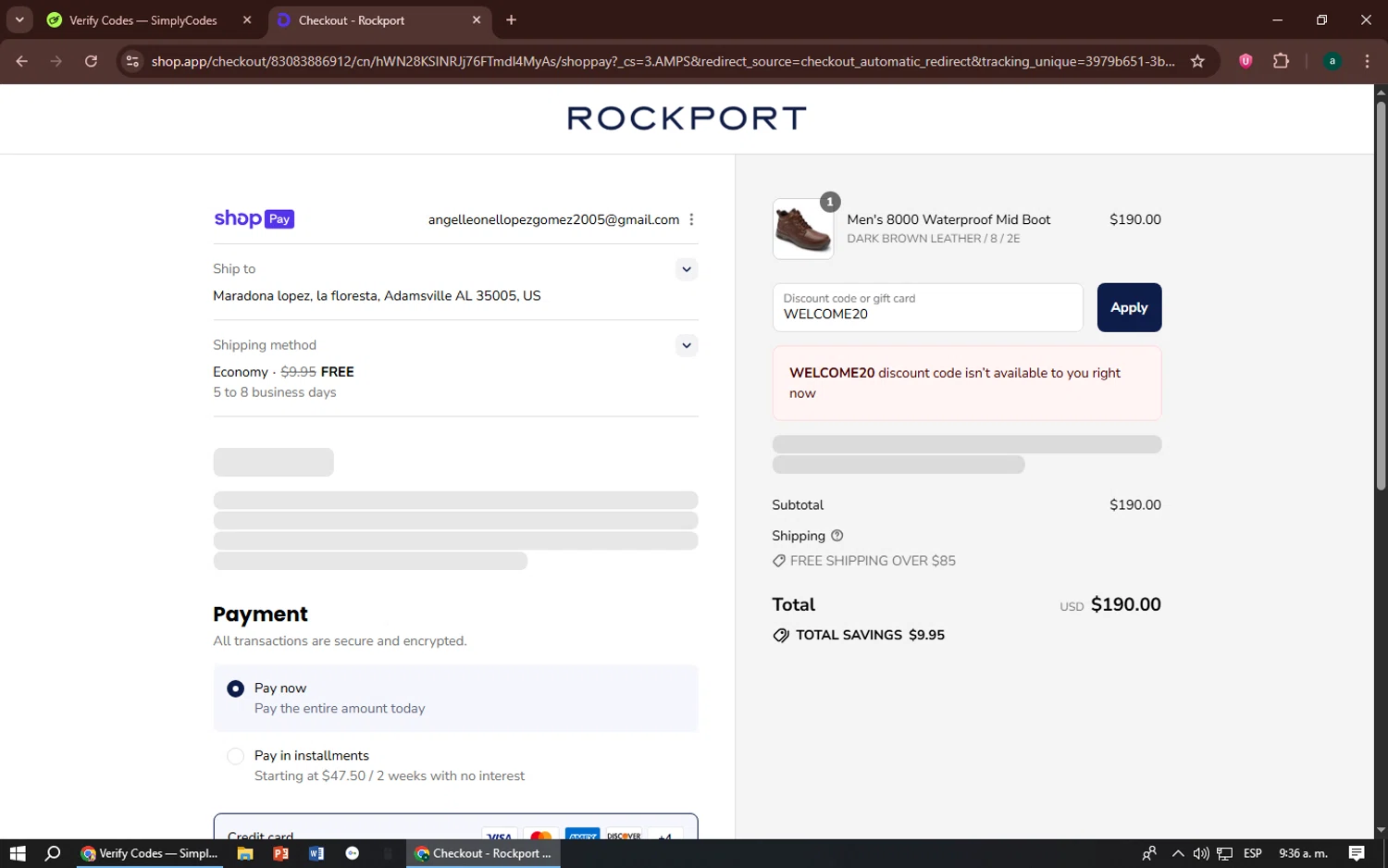The image size is (1388, 868).
Task: Select Pay in installments option
Action: (x=235, y=756)
